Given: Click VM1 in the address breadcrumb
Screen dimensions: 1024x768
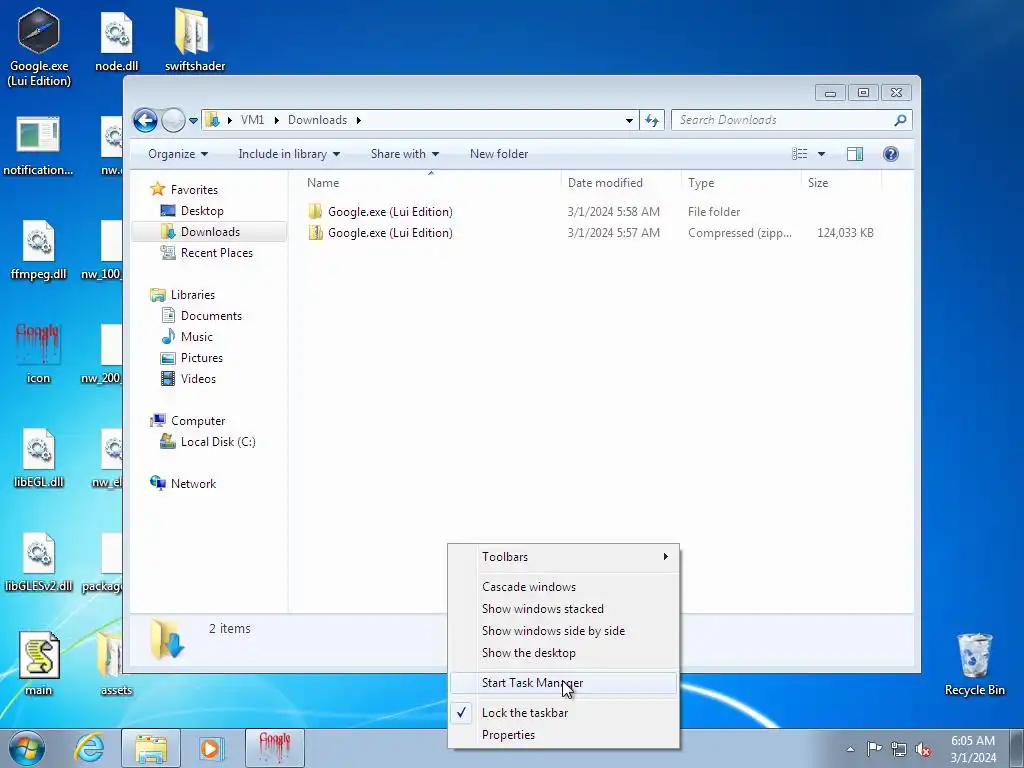Looking at the screenshot, I should (x=252, y=120).
